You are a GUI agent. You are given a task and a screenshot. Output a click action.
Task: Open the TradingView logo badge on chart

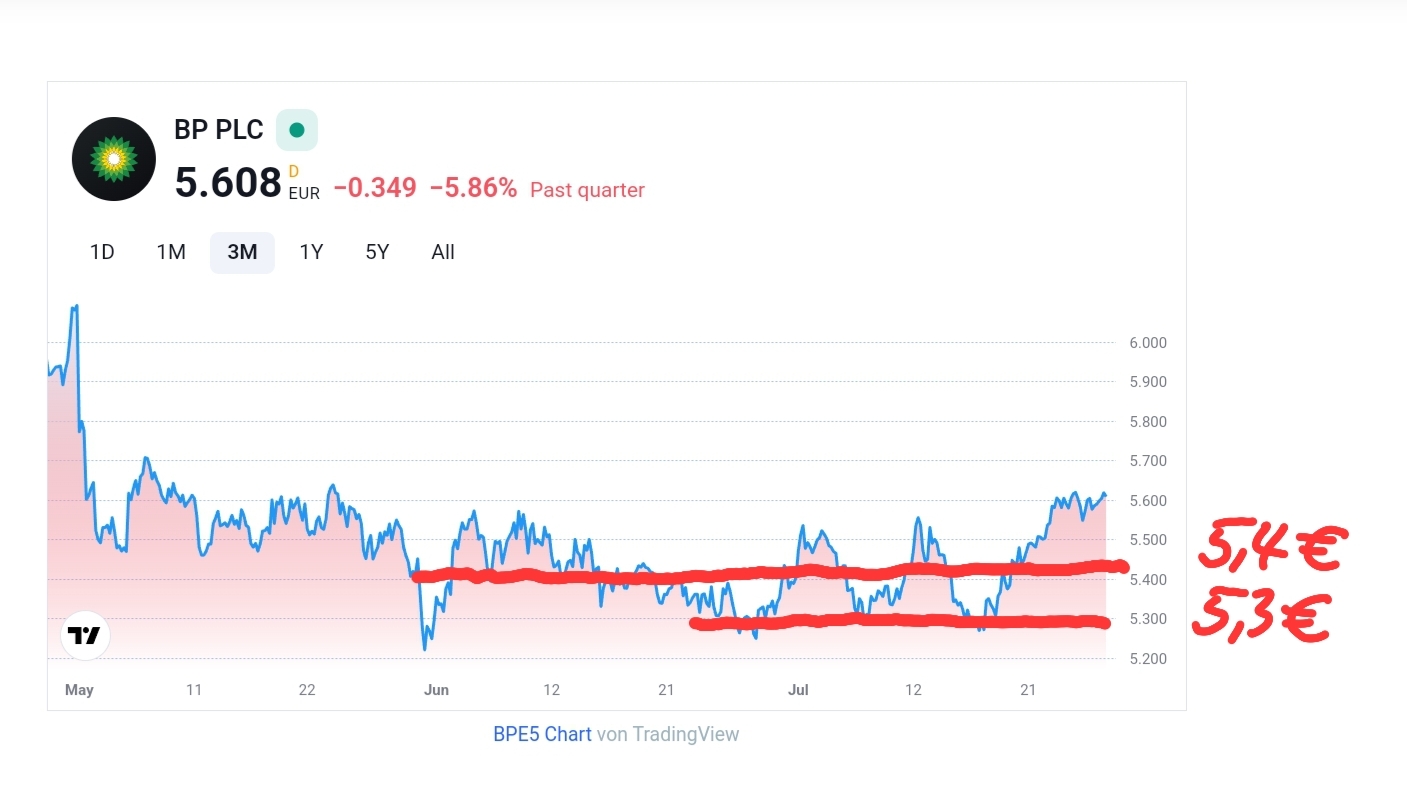coord(85,635)
